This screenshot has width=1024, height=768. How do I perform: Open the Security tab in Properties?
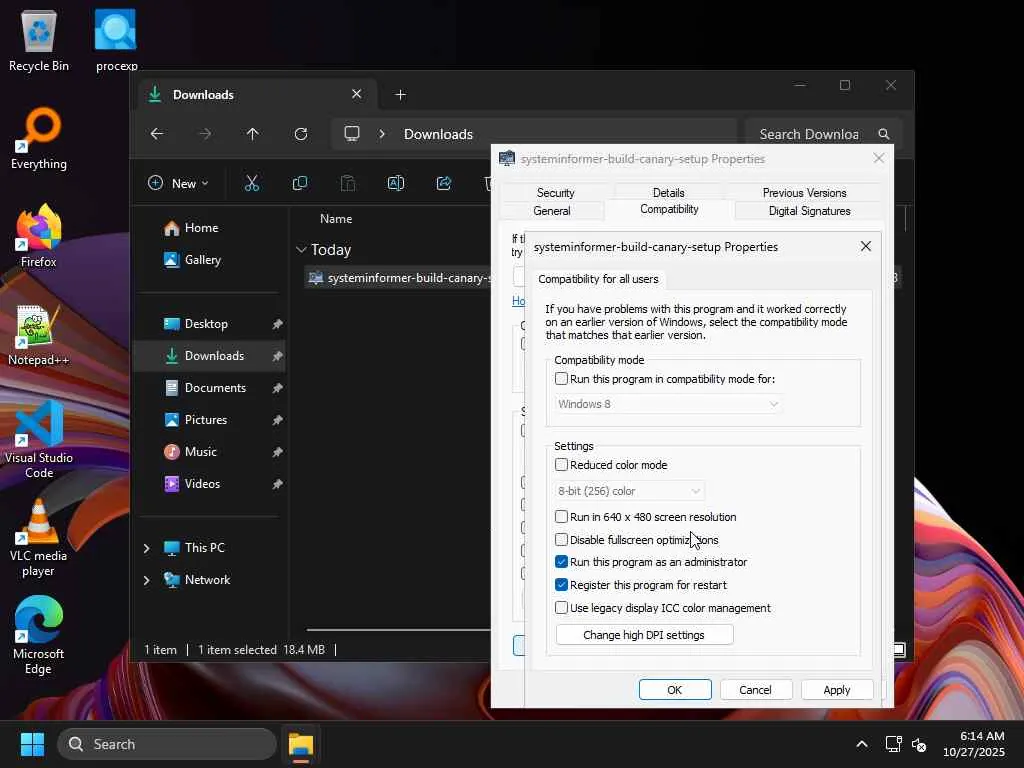[555, 193]
